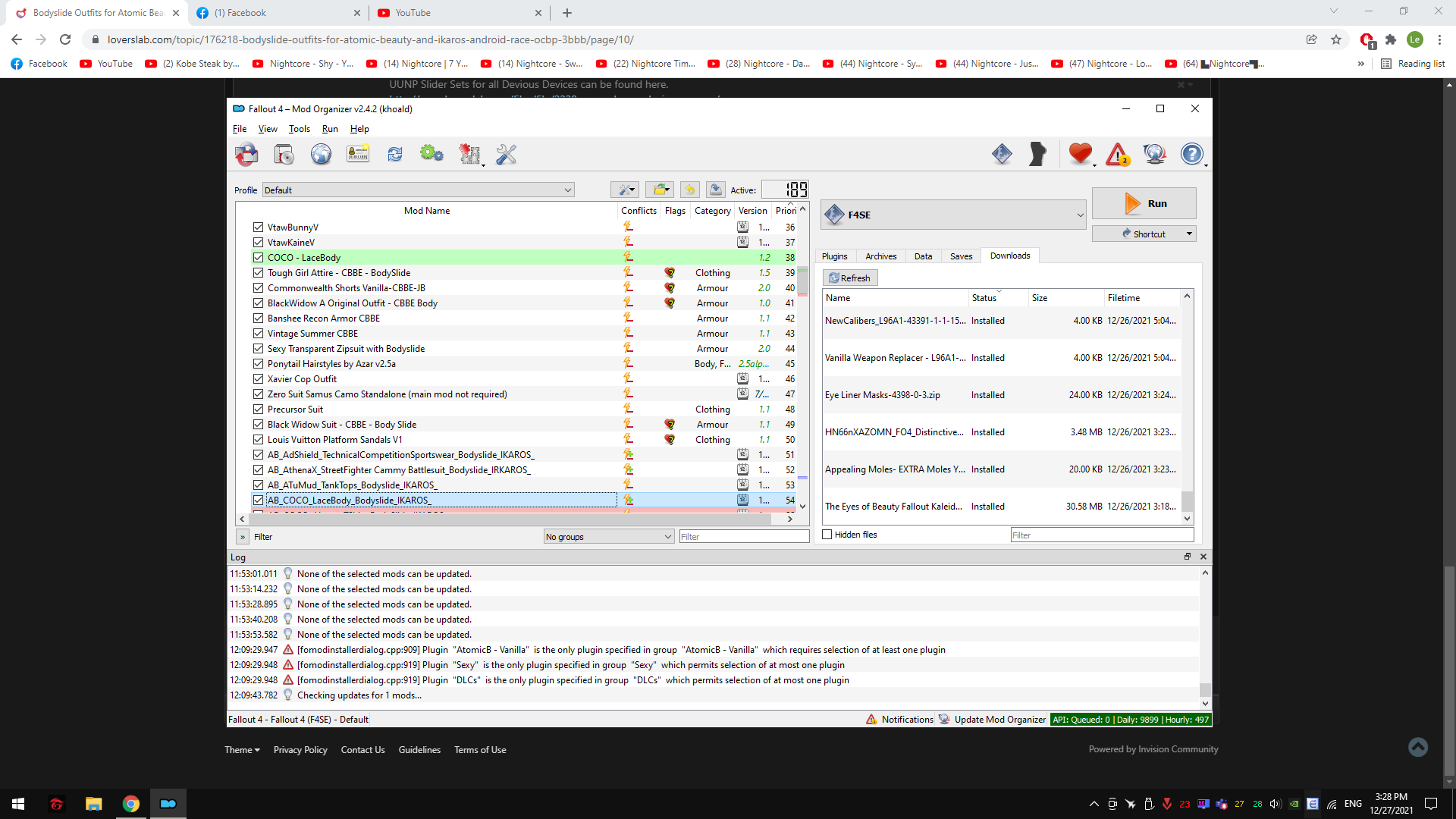
Task: Click the restore backup arrow icon
Action: [x=689, y=190]
